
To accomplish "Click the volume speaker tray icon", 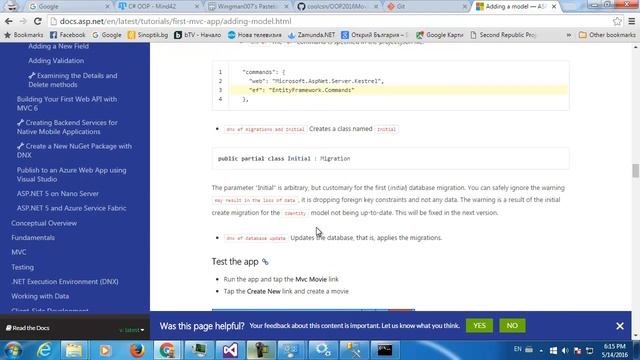I will point(565,350).
